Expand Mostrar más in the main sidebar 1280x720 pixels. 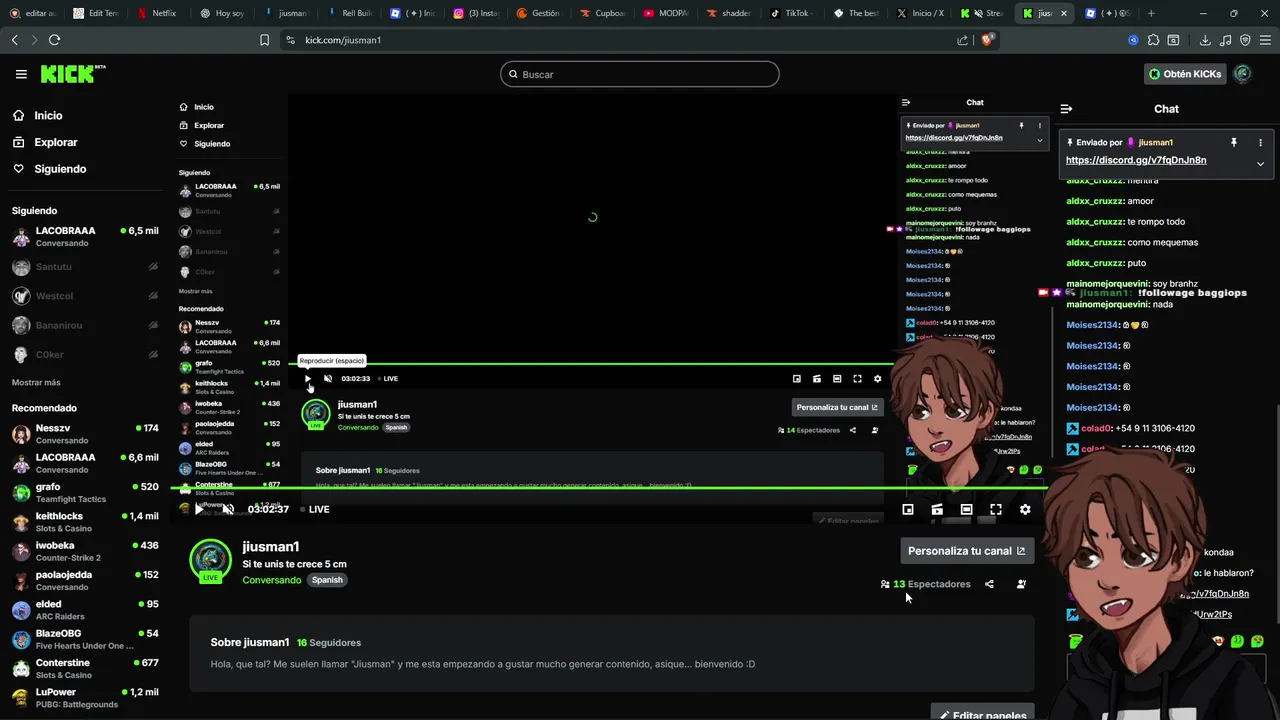[36, 382]
